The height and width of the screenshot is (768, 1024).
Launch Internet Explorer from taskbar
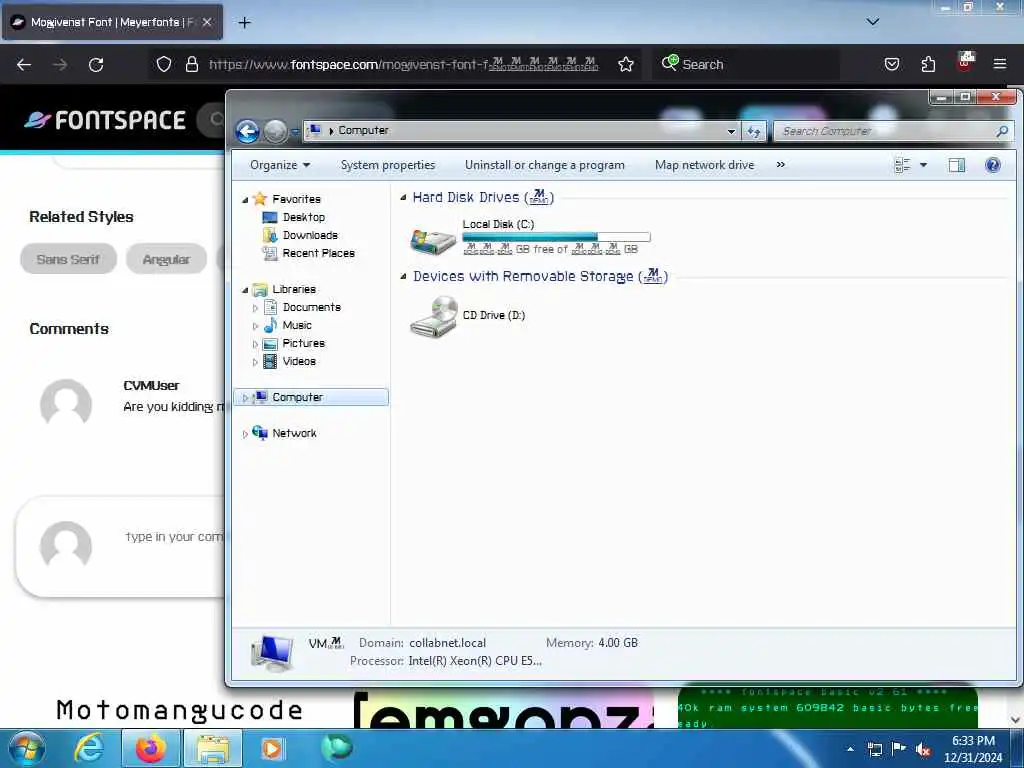tap(89, 748)
